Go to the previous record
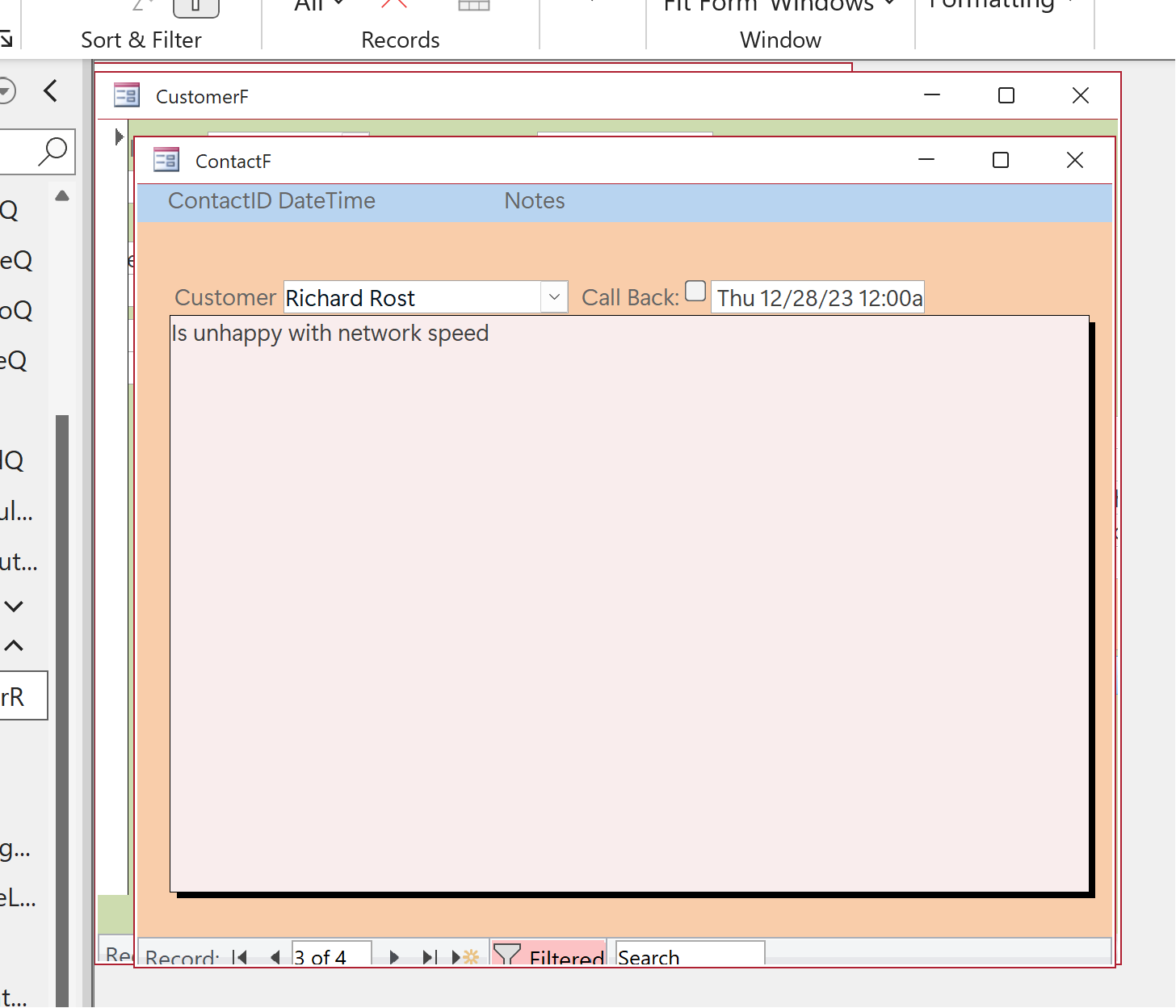Screen dimensions: 1176x1008 point(275,957)
